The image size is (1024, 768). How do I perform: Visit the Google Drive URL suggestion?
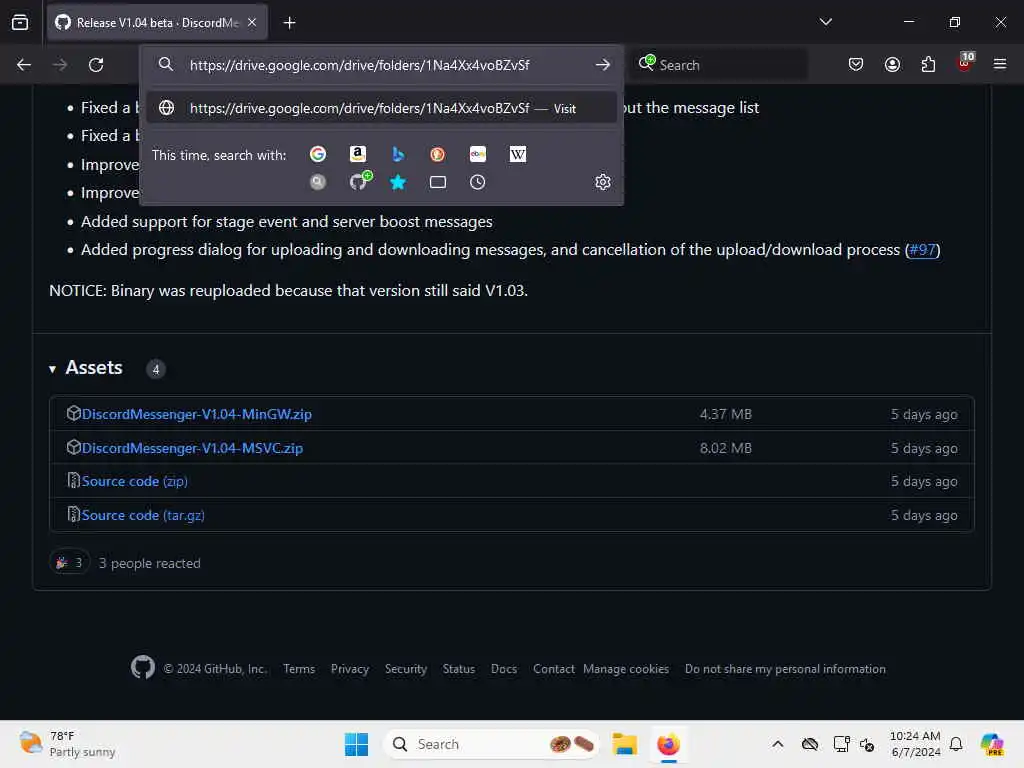tap(382, 108)
